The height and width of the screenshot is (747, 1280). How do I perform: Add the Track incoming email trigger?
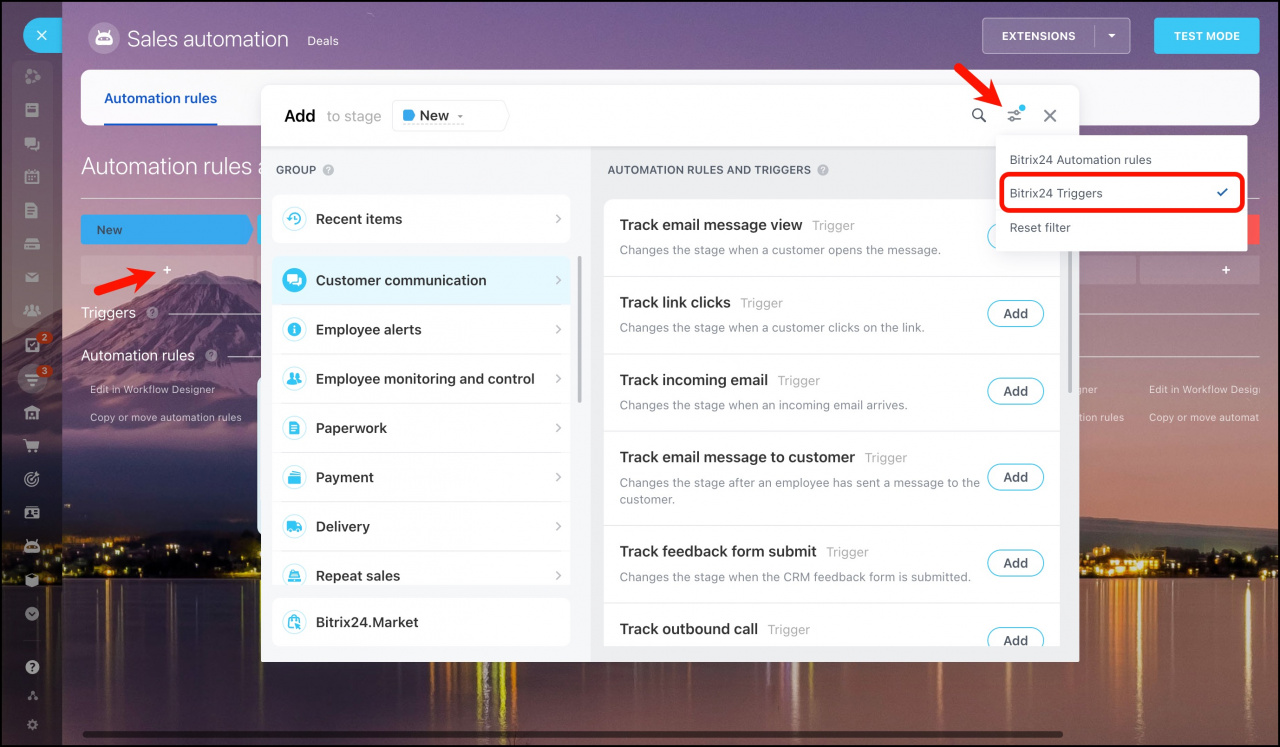(1015, 392)
